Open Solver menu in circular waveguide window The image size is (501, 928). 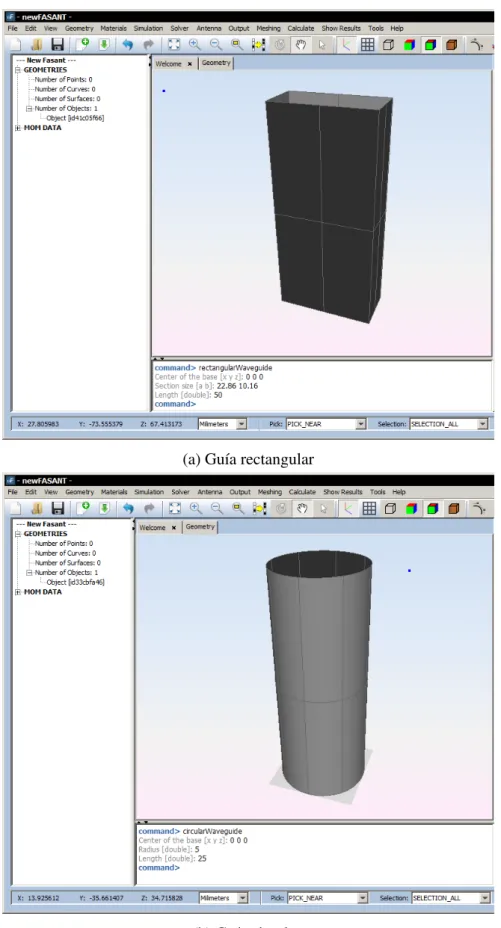click(181, 492)
